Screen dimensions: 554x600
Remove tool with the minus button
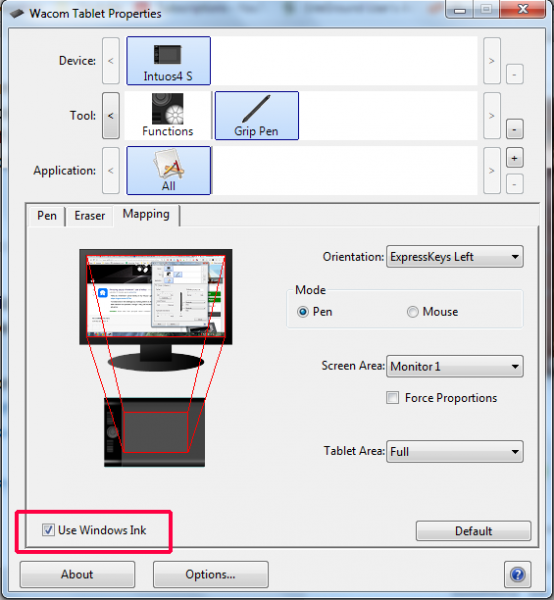(x=515, y=129)
